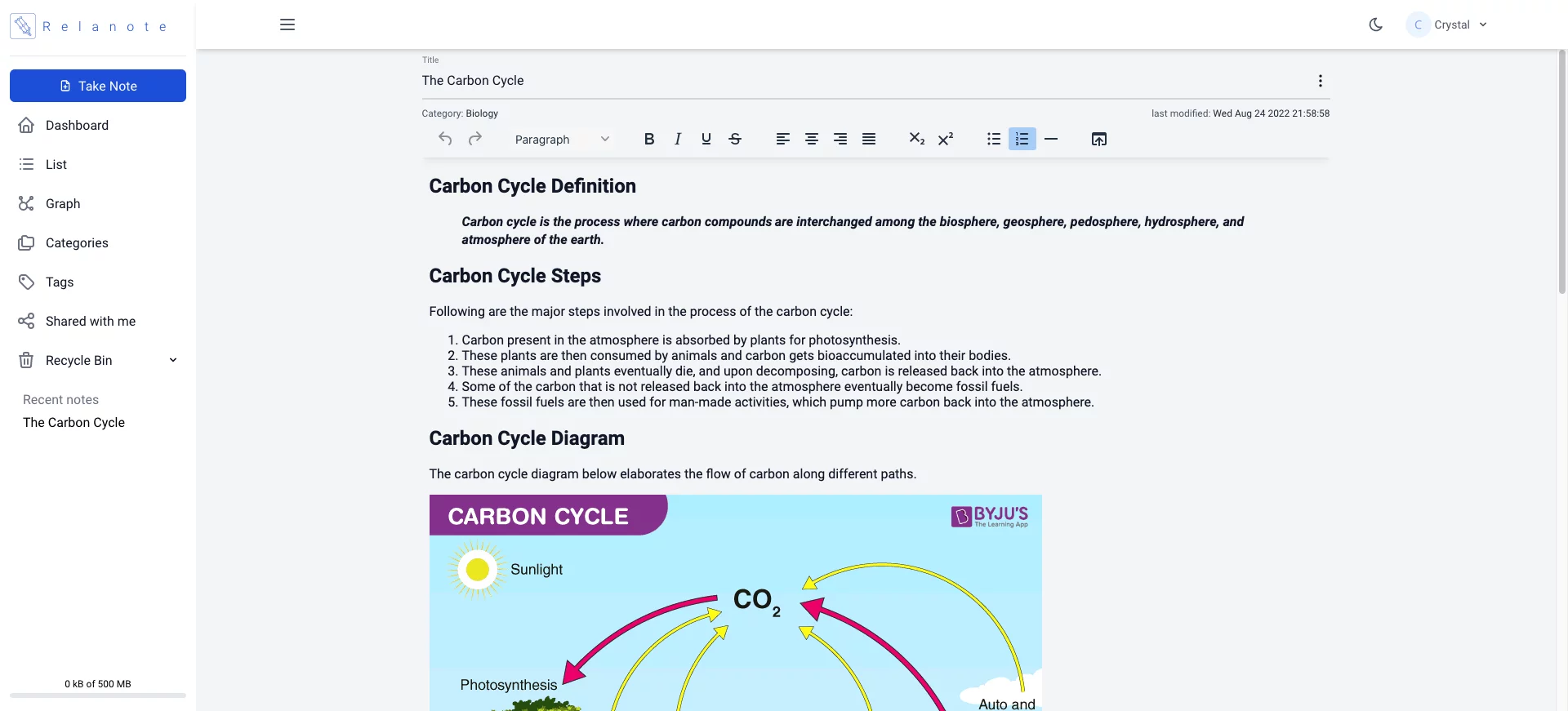Open the Paragraph style dropdown
The image size is (1568, 711).
coord(562,139)
